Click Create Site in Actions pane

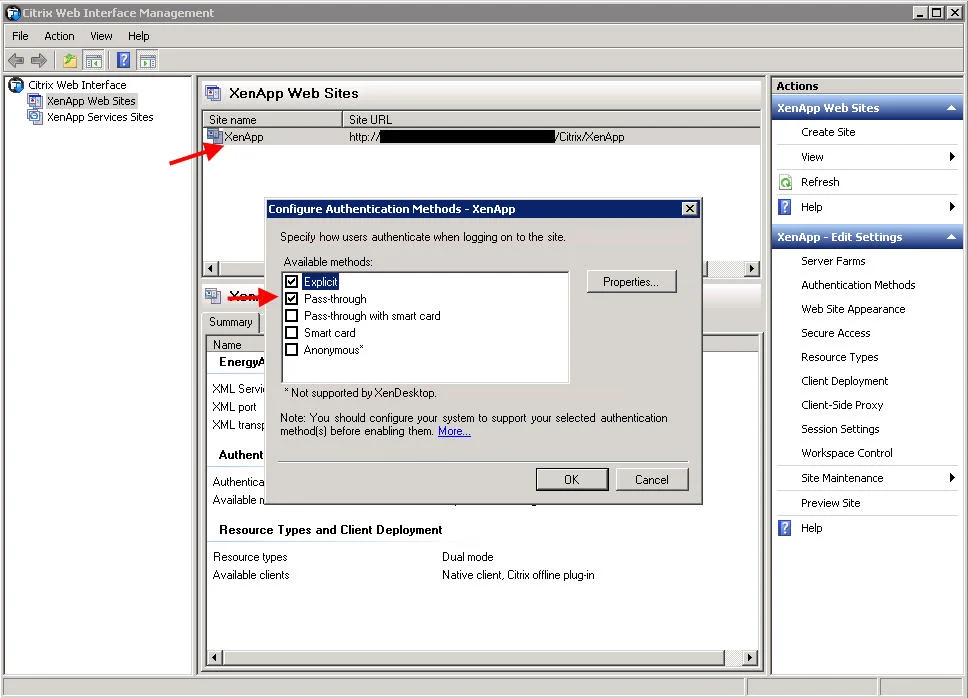coord(828,132)
